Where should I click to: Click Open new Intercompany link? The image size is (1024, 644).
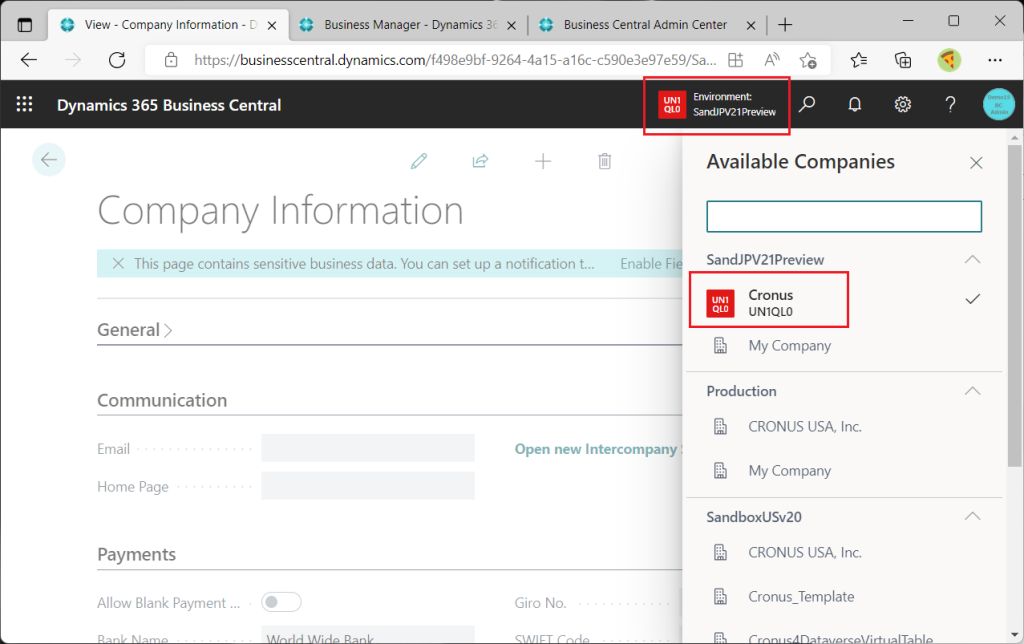click(598, 449)
